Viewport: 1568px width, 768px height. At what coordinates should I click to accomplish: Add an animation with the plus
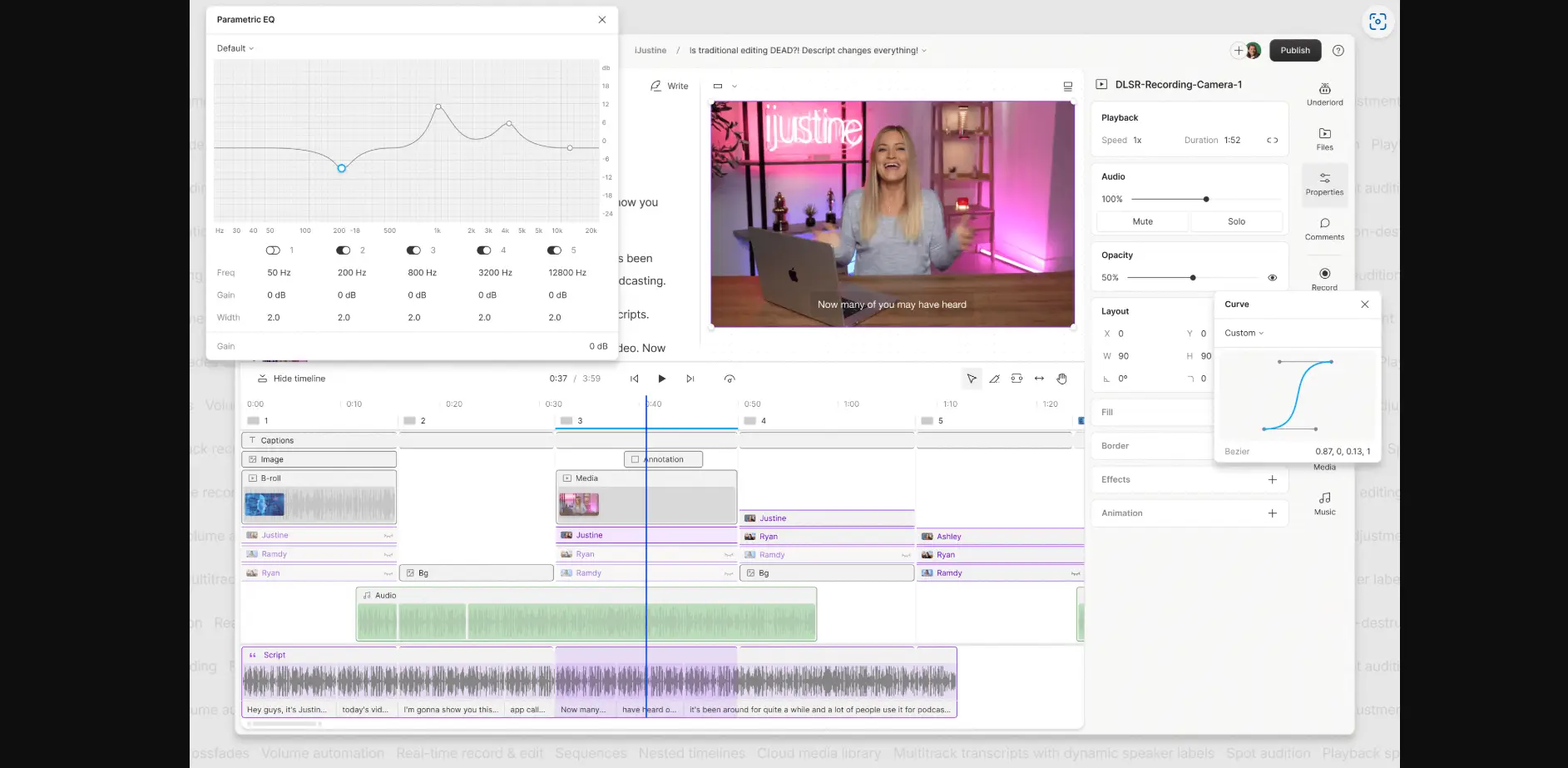coord(1272,513)
